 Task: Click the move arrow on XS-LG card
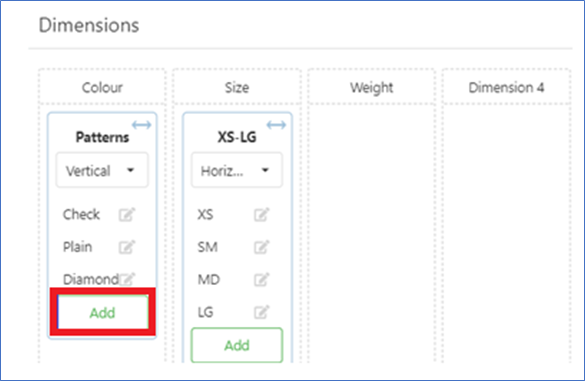pos(276,125)
